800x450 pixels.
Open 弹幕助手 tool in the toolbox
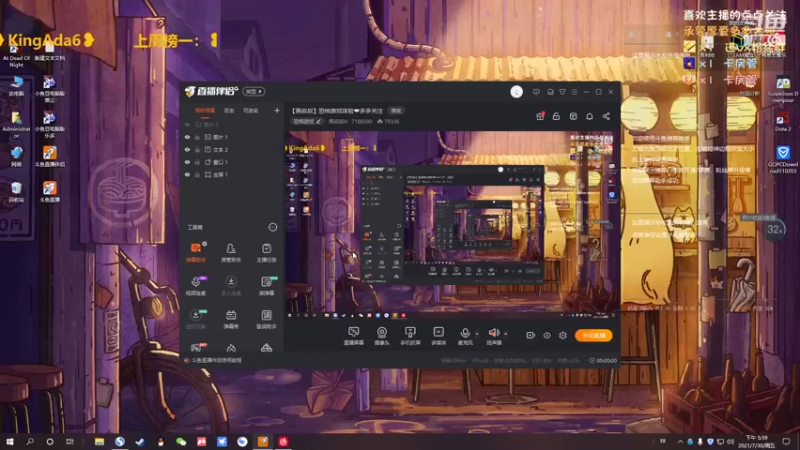pyautogui.click(x=196, y=253)
